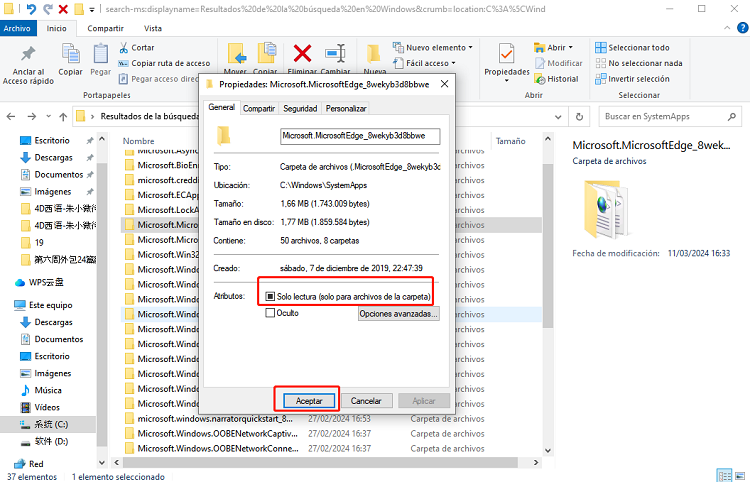750x482 pixels.
Task: Switch to the Compartir ribbon tab
Action: [x=105, y=28]
